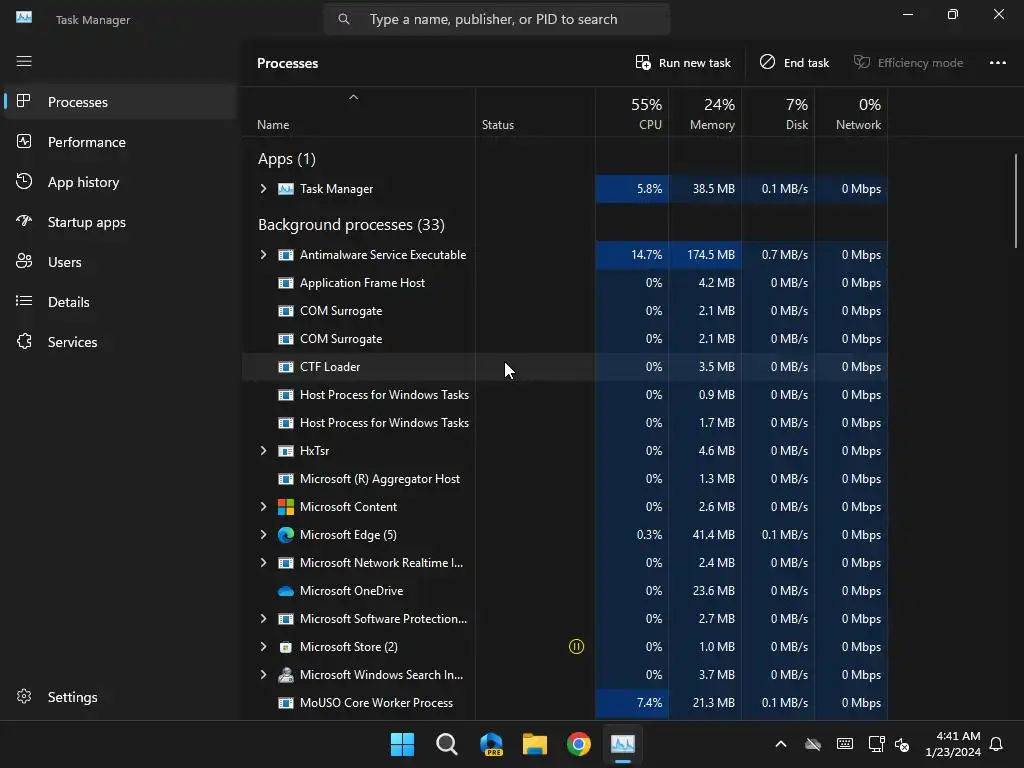Click the 7.4% CPU value of MoUSO

(649, 703)
